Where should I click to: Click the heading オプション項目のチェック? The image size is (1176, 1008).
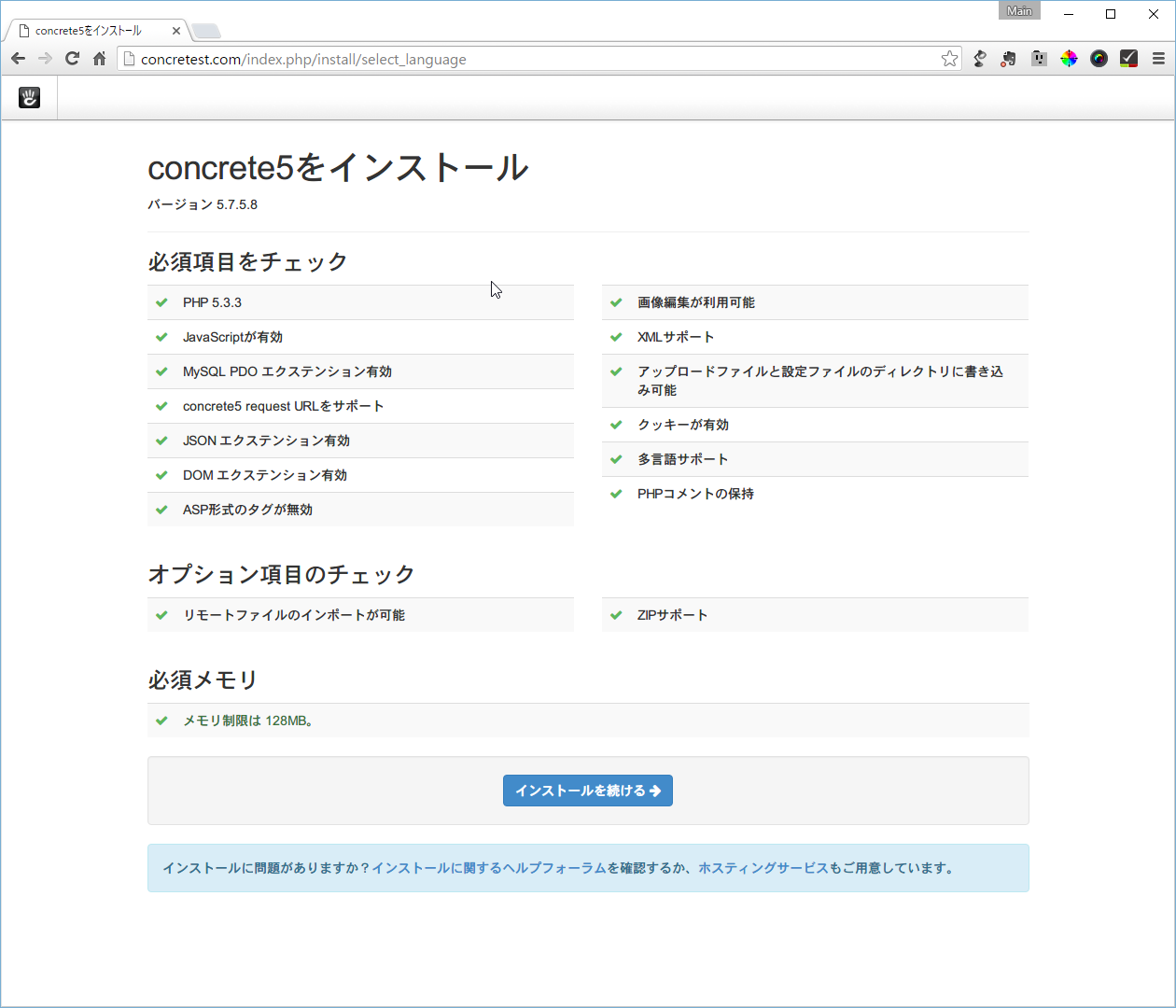click(x=281, y=574)
